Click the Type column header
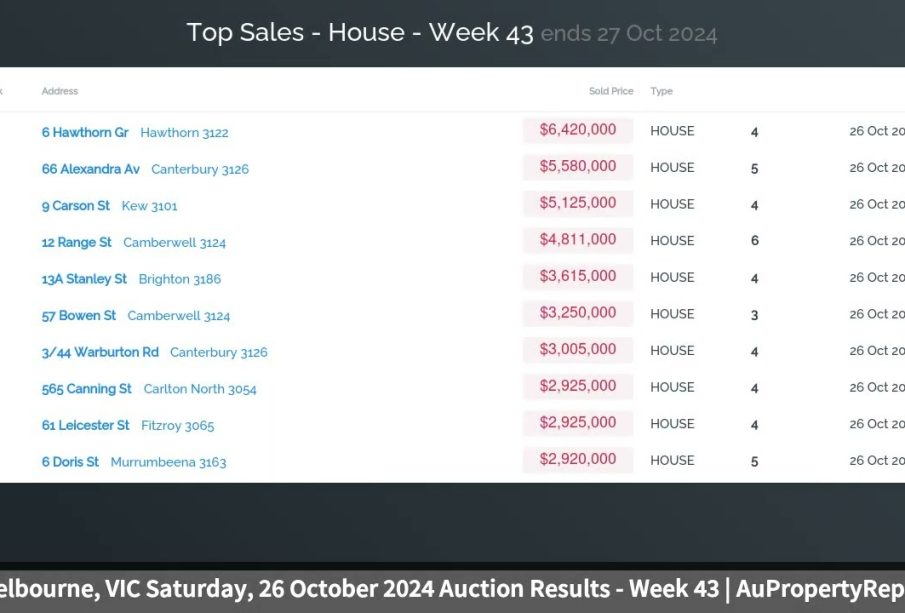The height and width of the screenshot is (613, 905). click(661, 91)
